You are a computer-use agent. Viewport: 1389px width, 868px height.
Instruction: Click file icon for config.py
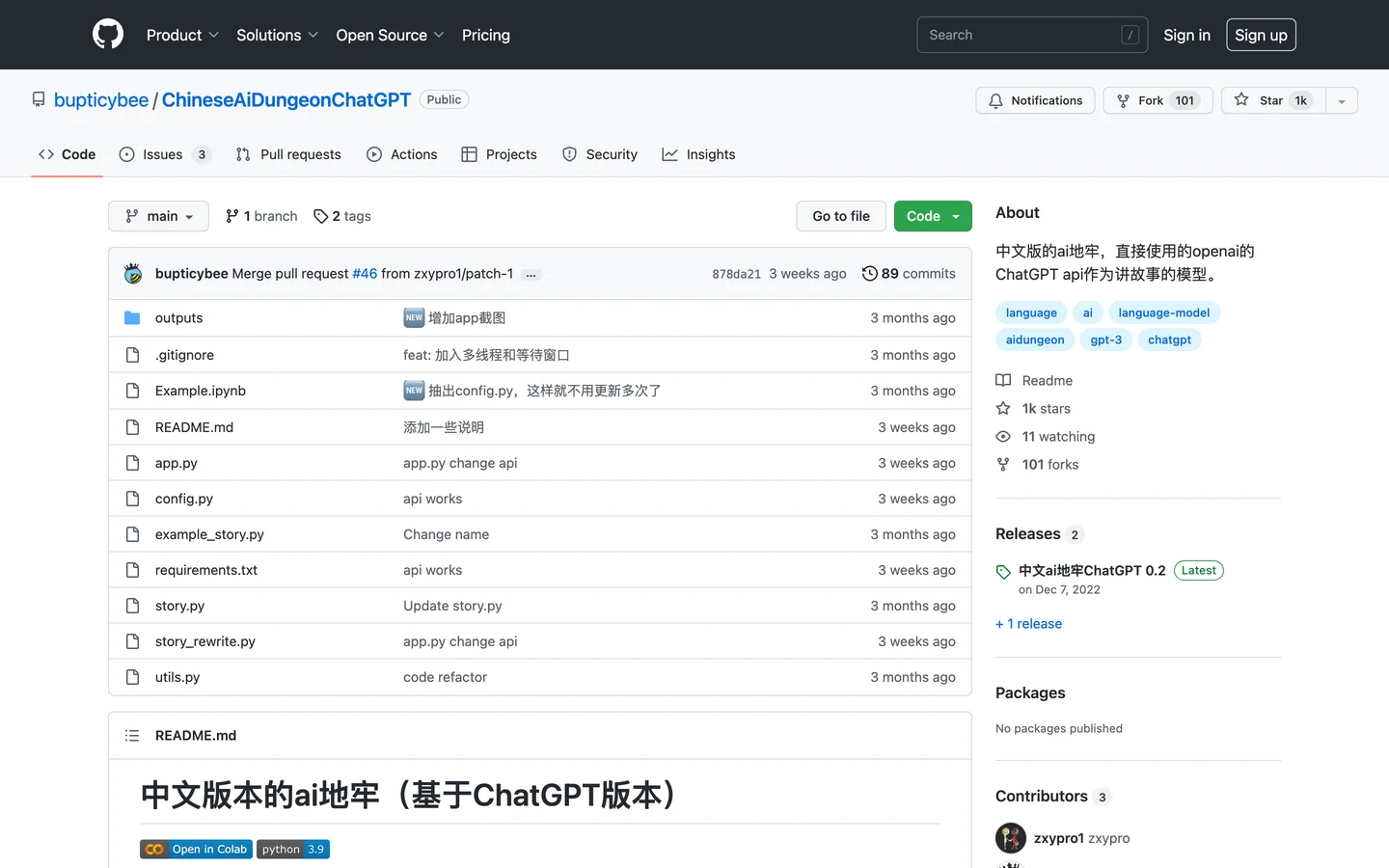tap(132, 499)
